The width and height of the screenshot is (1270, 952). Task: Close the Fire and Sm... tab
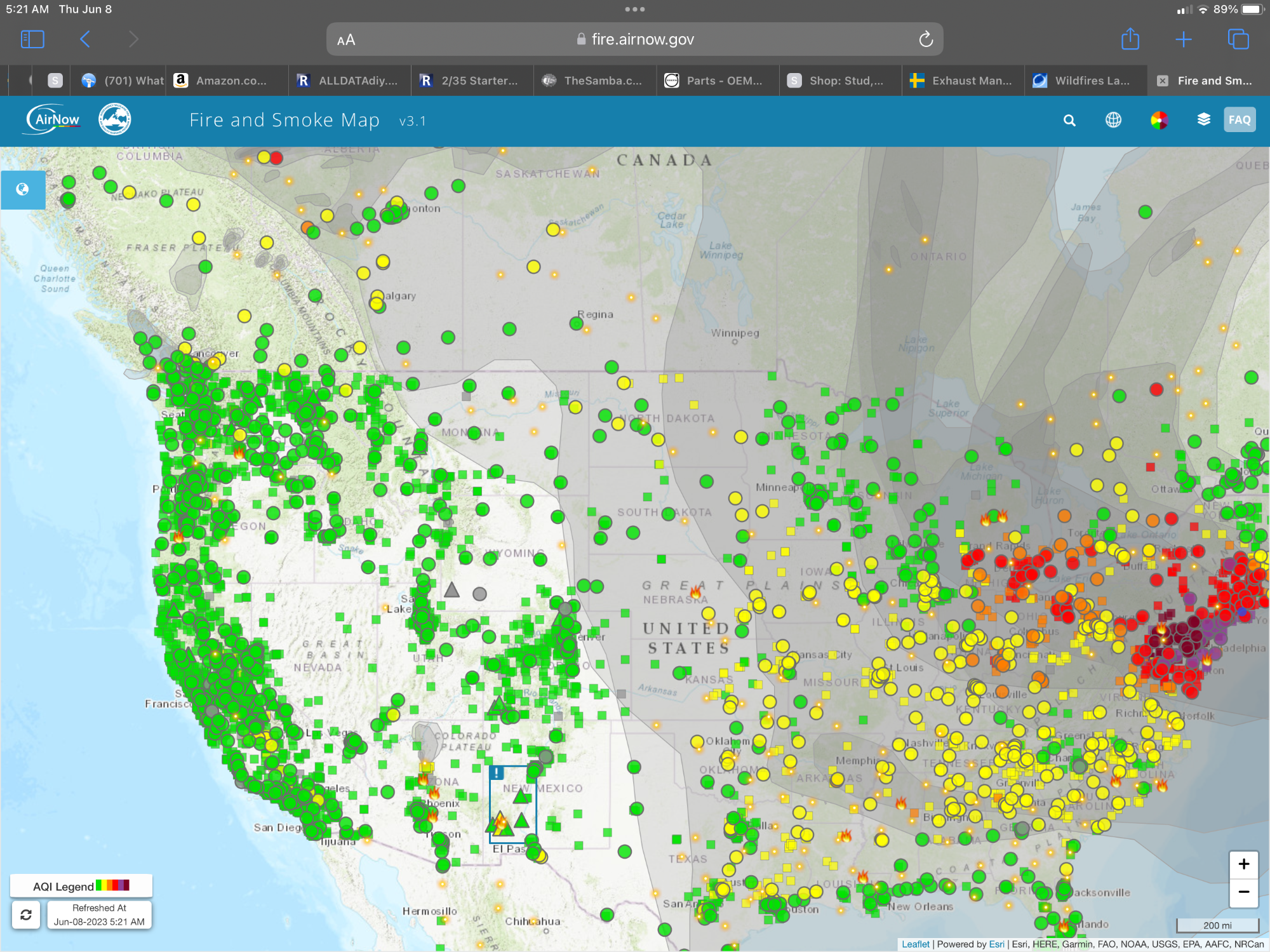tap(1163, 81)
